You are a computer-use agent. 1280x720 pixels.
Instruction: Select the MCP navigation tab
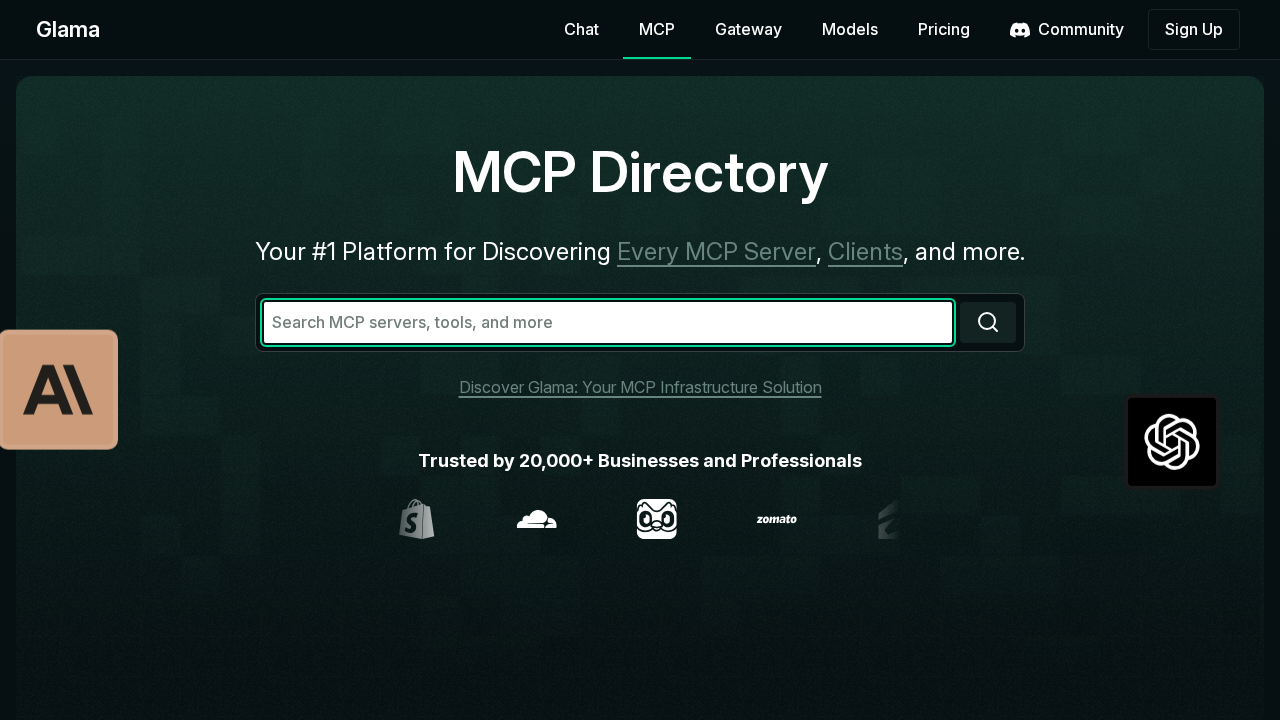point(657,29)
